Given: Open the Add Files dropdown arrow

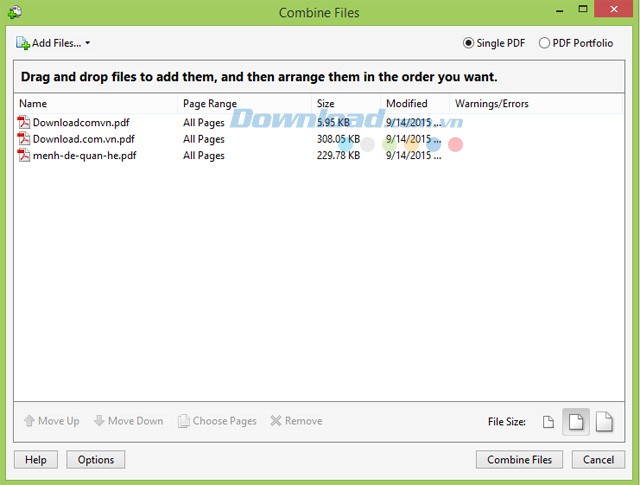Looking at the screenshot, I should tap(88, 44).
